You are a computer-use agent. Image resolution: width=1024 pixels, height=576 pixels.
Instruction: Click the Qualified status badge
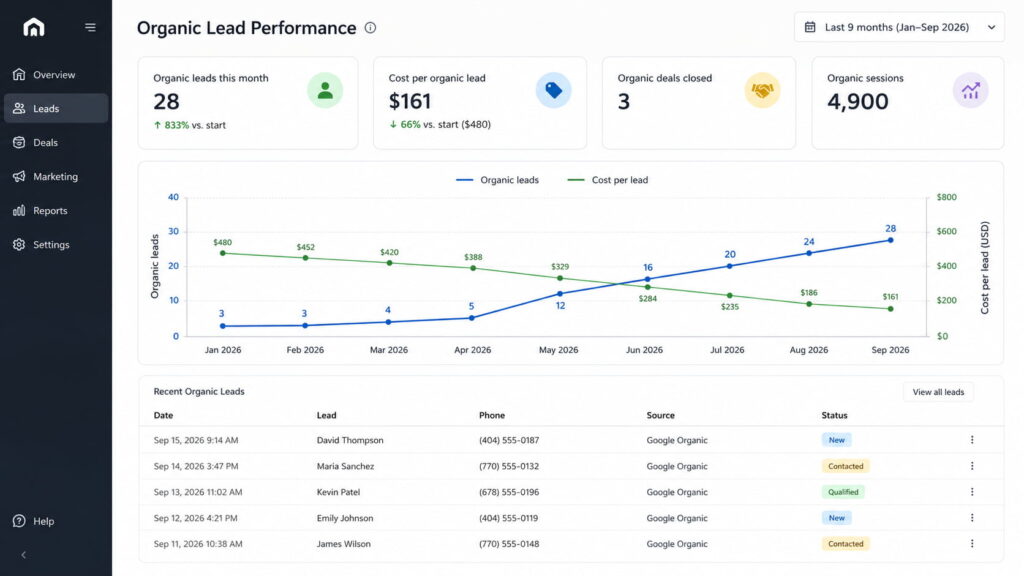click(x=843, y=492)
